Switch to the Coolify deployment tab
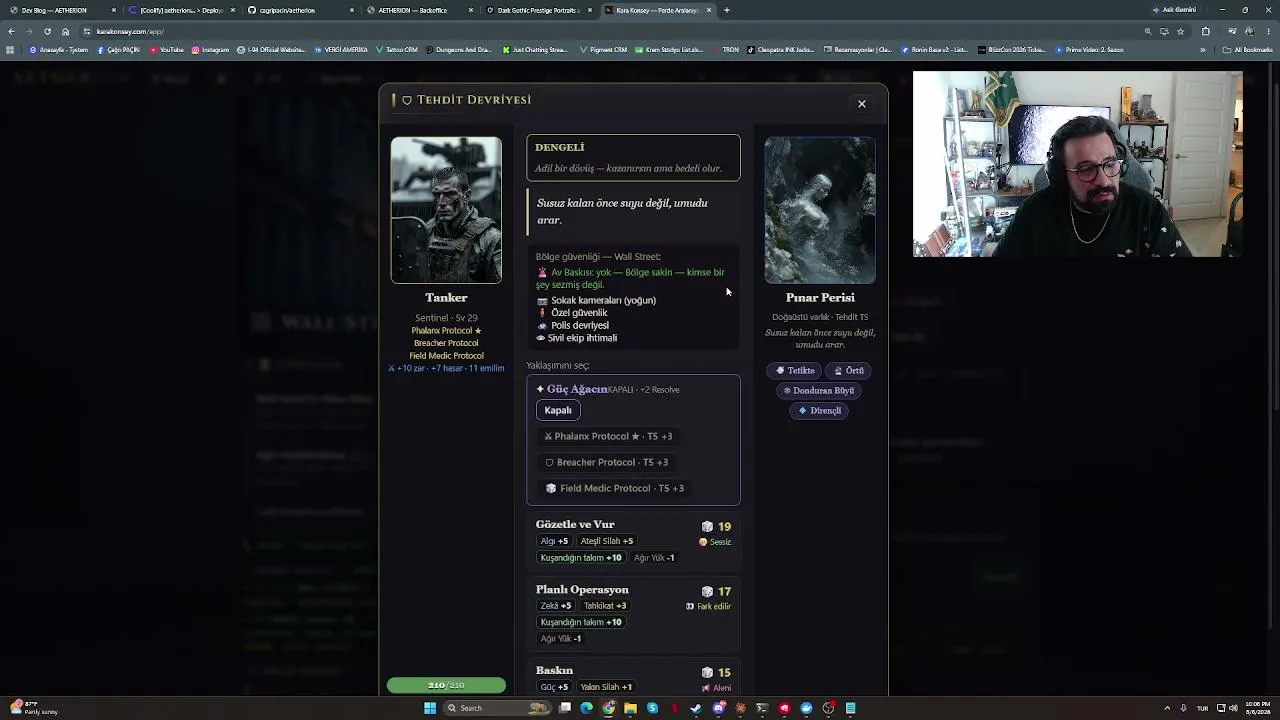 [x=180, y=10]
